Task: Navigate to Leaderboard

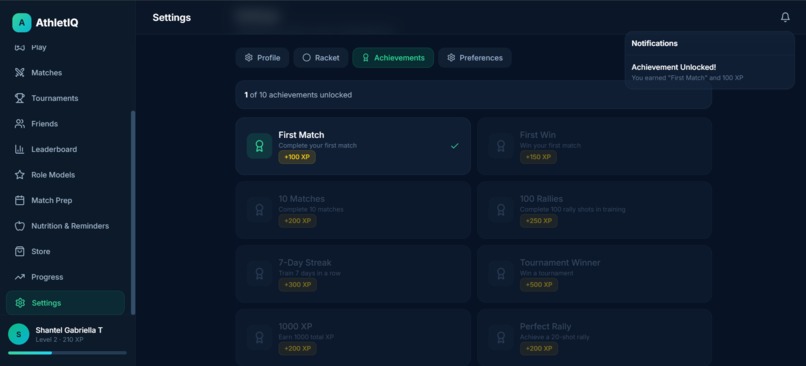Action: tap(65, 150)
